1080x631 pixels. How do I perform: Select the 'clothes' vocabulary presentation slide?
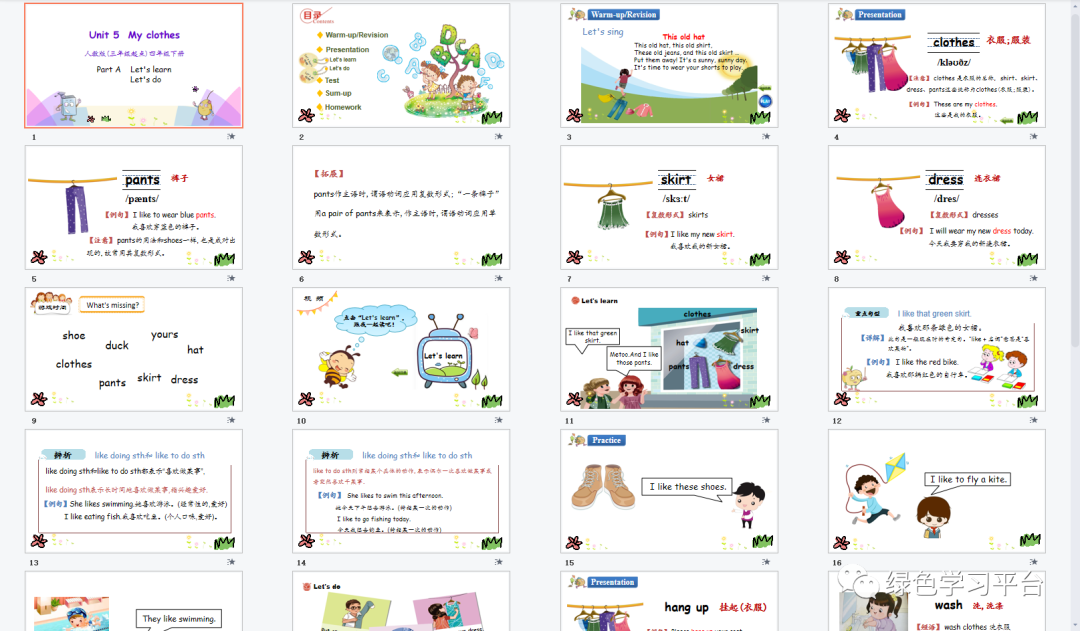coord(937,65)
